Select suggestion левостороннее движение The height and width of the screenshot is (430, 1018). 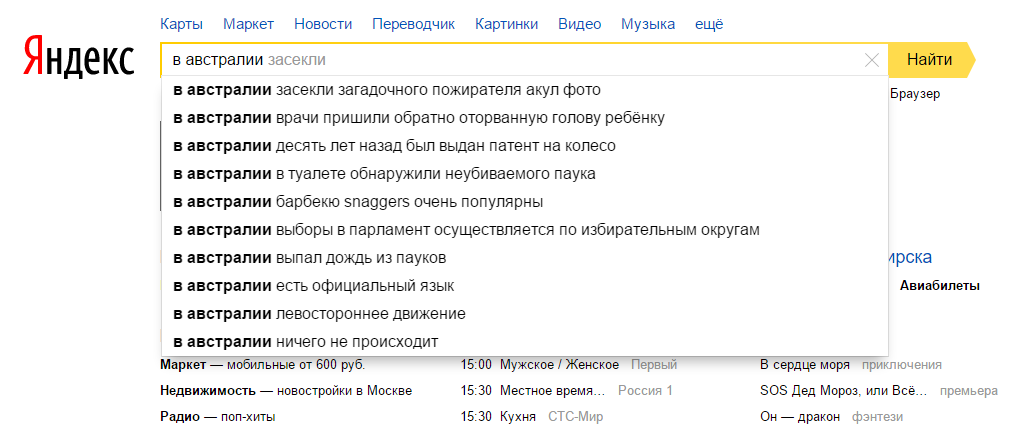pos(525,314)
